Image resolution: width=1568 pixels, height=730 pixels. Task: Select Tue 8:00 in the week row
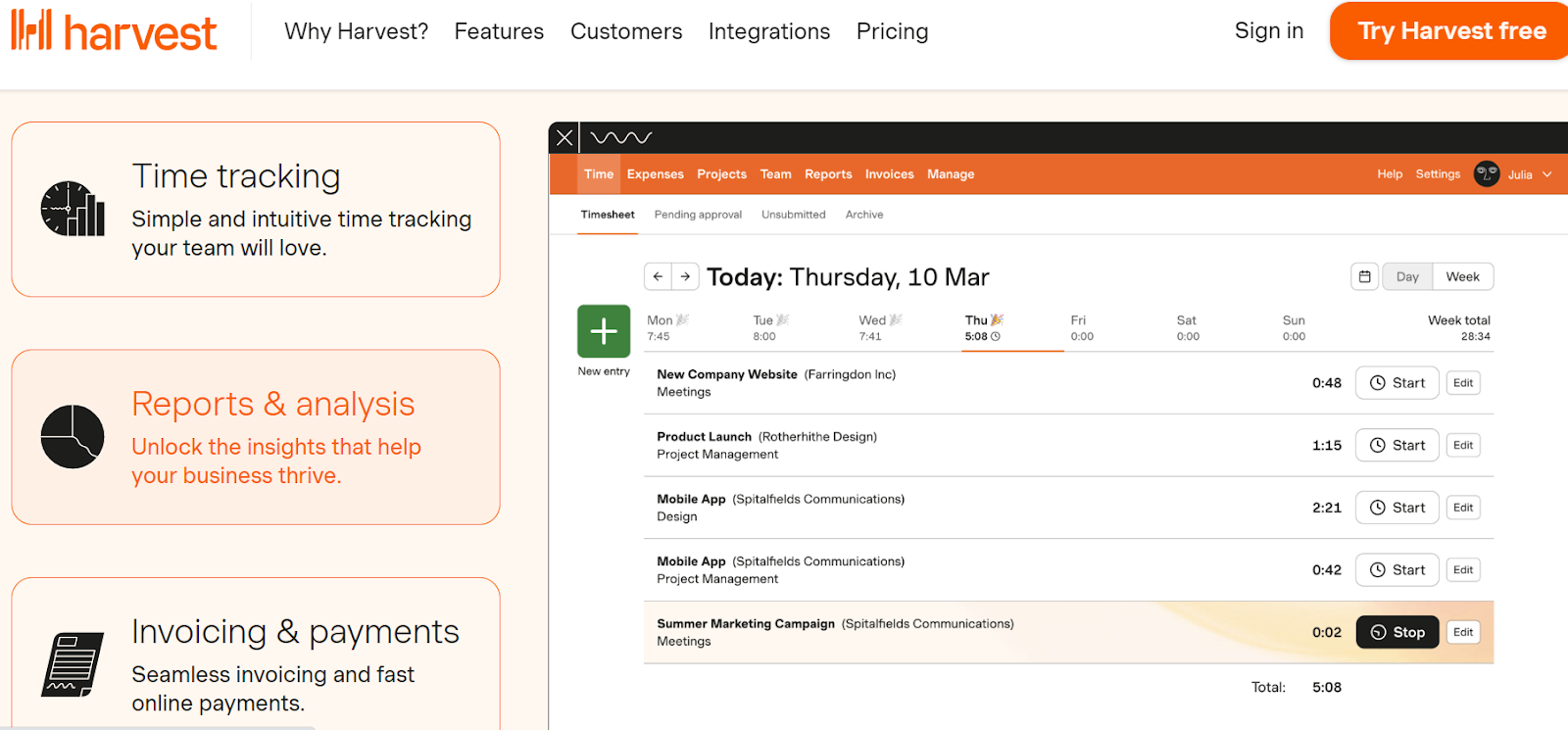pos(770,328)
